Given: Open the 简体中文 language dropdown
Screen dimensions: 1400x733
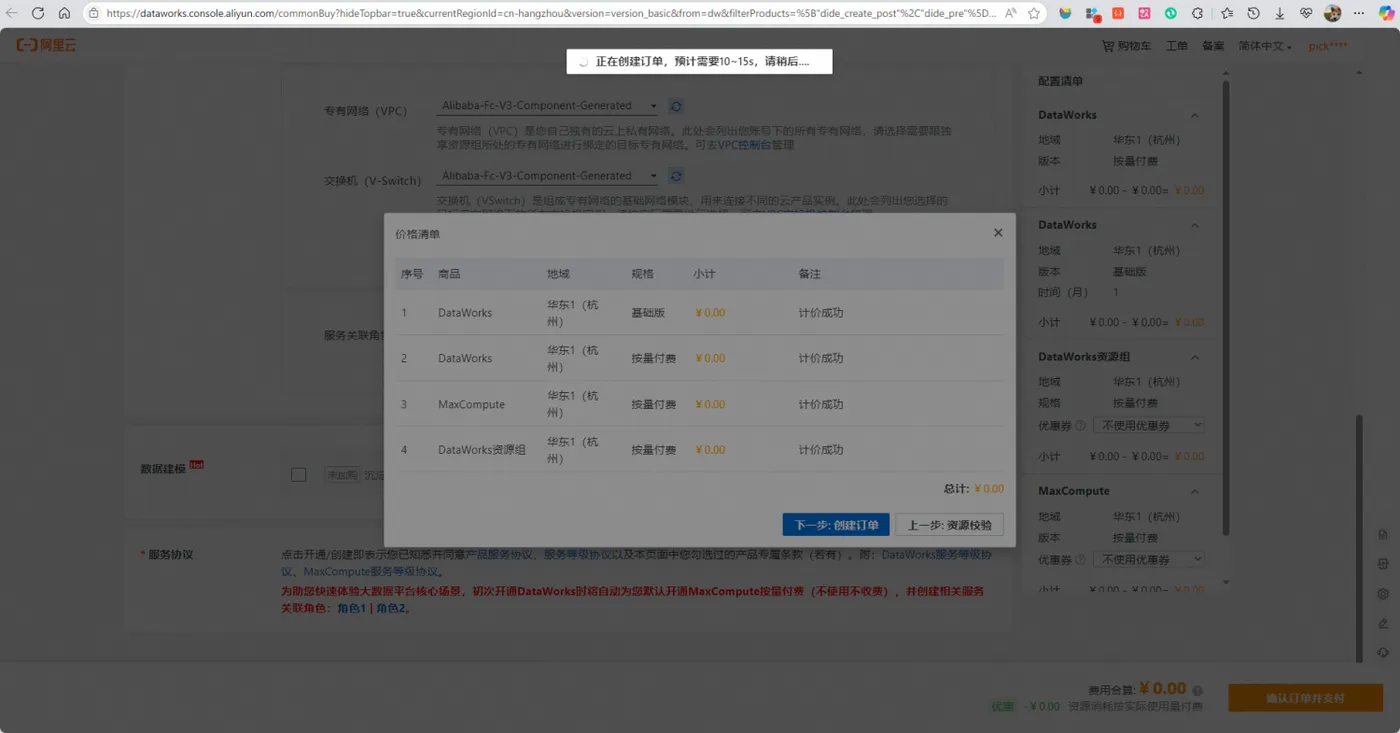Looking at the screenshot, I should point(1264,46).
